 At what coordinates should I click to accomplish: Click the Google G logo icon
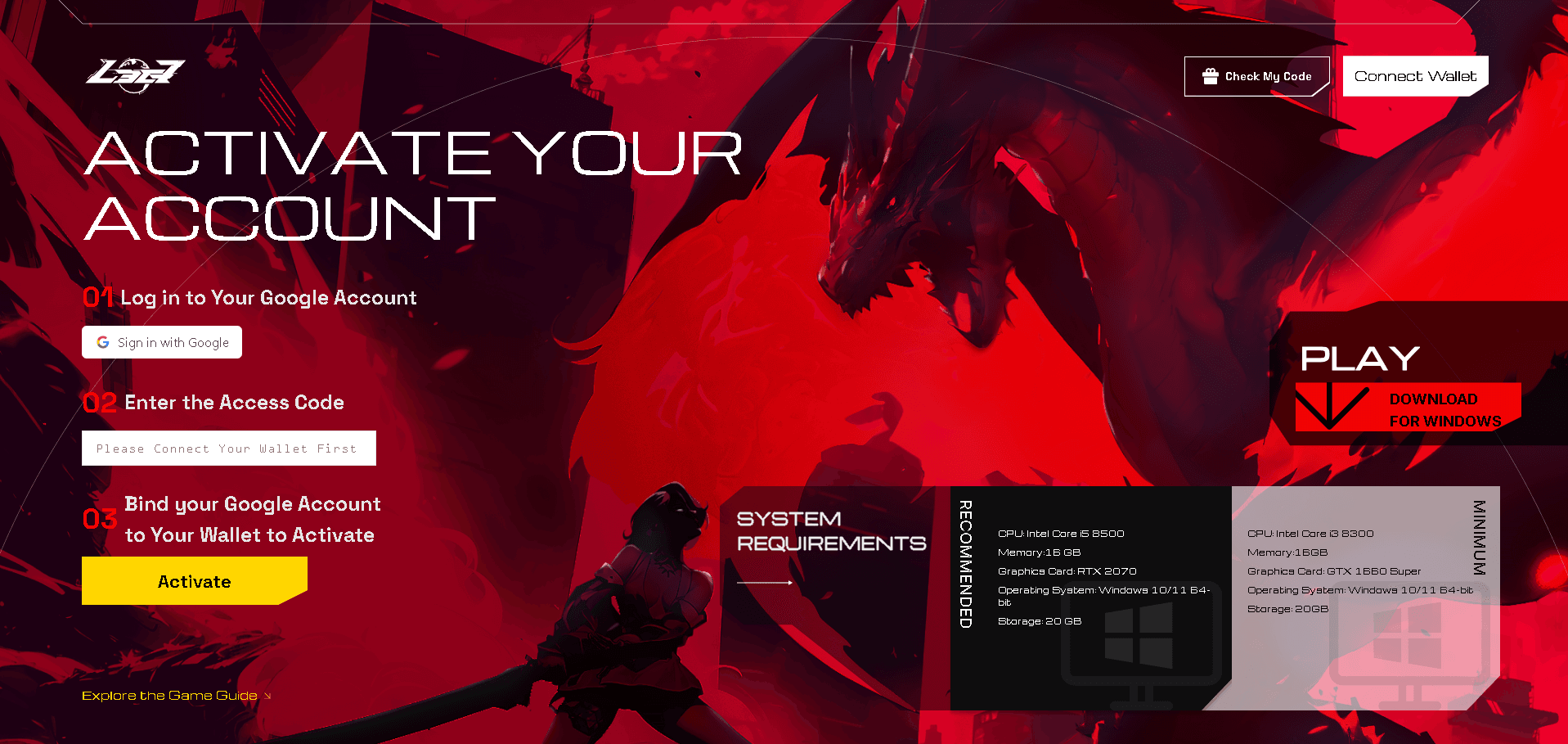coord(103,342)
